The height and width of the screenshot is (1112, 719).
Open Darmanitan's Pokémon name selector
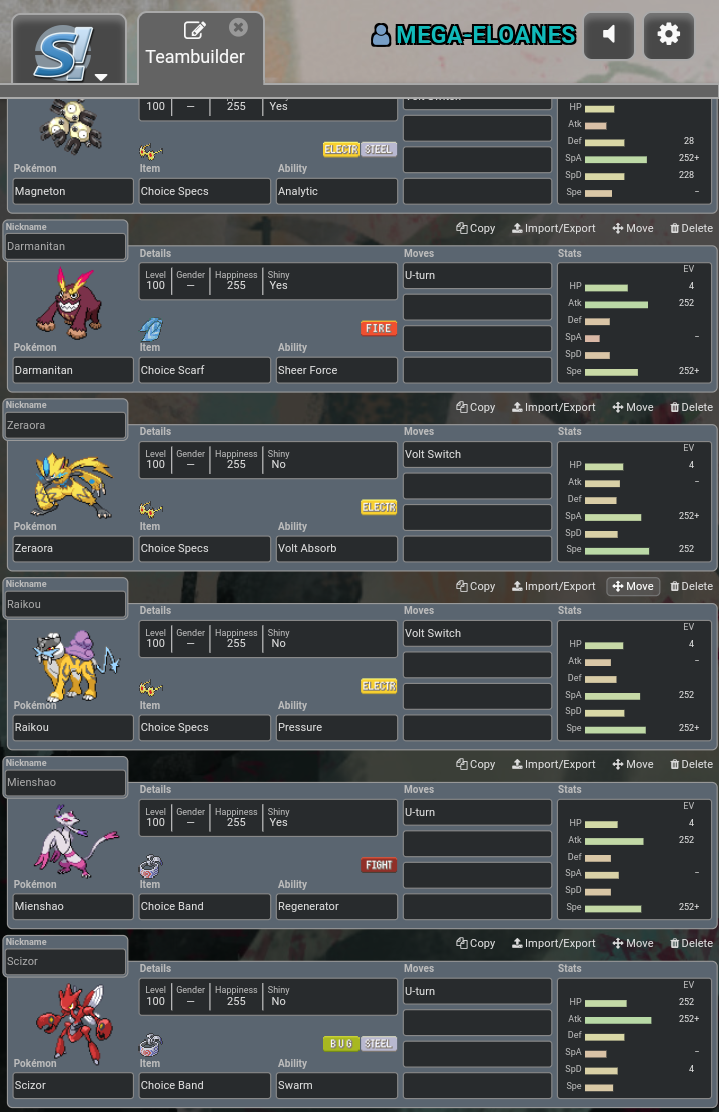click(73, 370)
